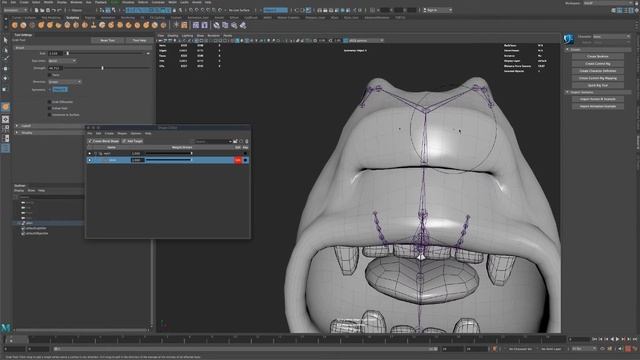This screenshot has width=640, height=360.
Task: Select the Bulge sculpt brush
Action: [x=146, y=25]
